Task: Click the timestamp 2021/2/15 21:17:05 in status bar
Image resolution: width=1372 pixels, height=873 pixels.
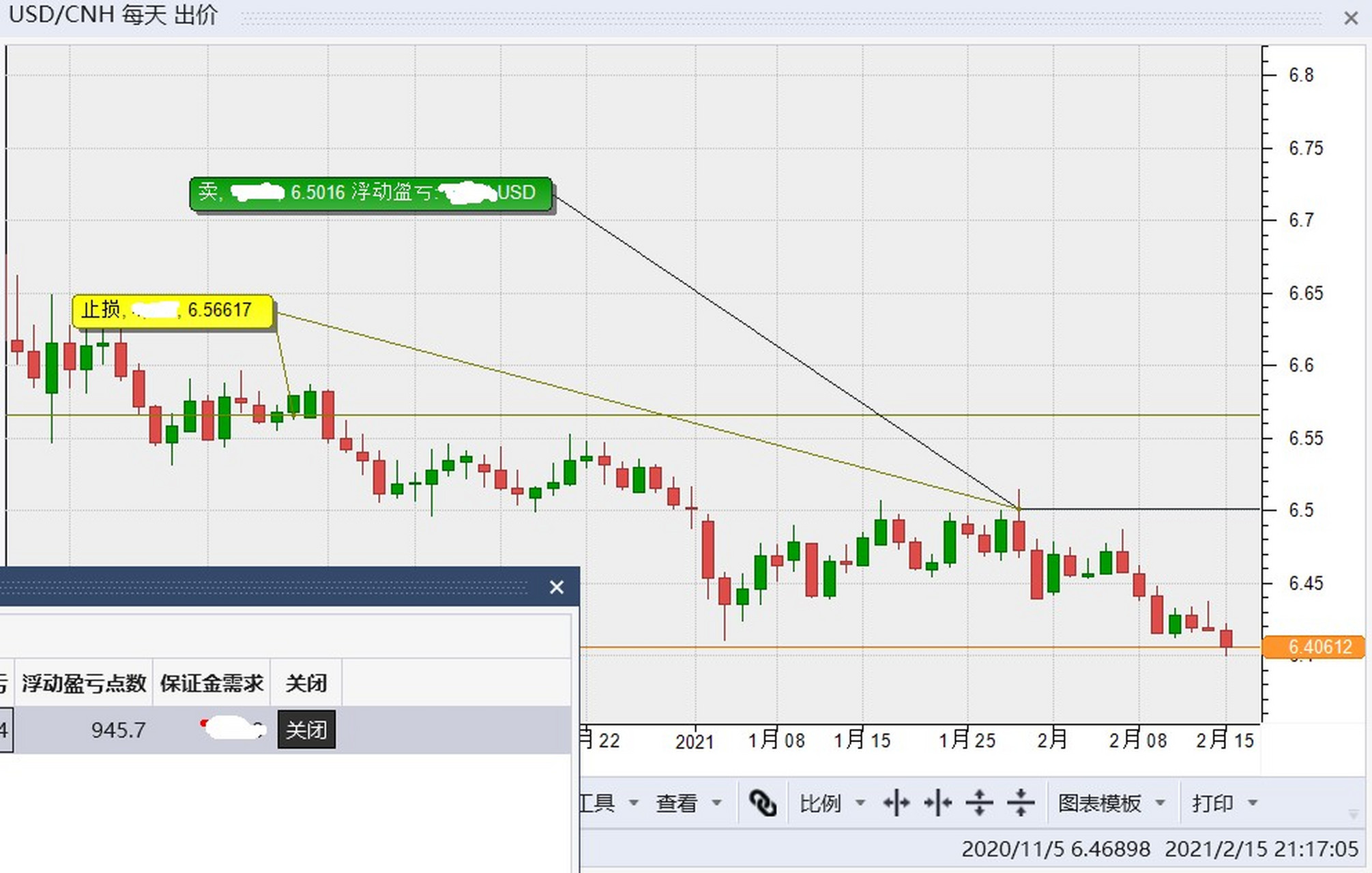Action: tap(1261, 849)
